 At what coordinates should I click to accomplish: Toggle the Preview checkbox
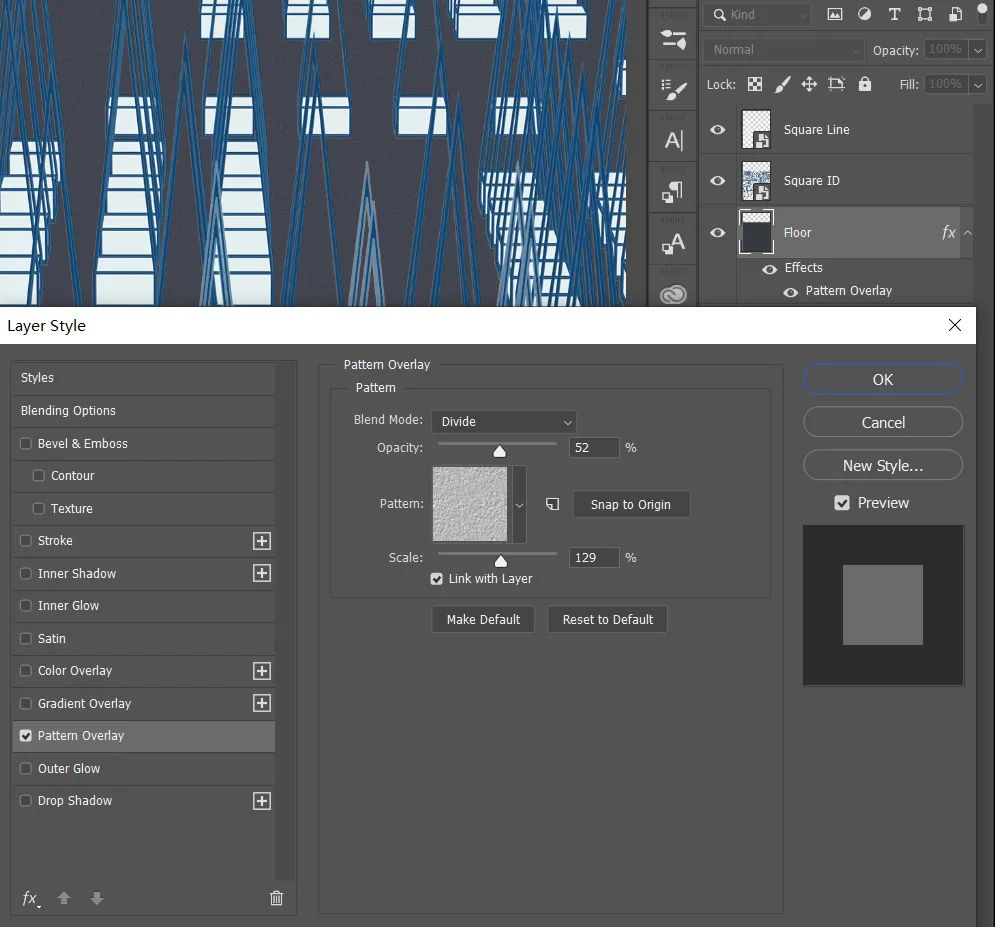tap(842, 503)
